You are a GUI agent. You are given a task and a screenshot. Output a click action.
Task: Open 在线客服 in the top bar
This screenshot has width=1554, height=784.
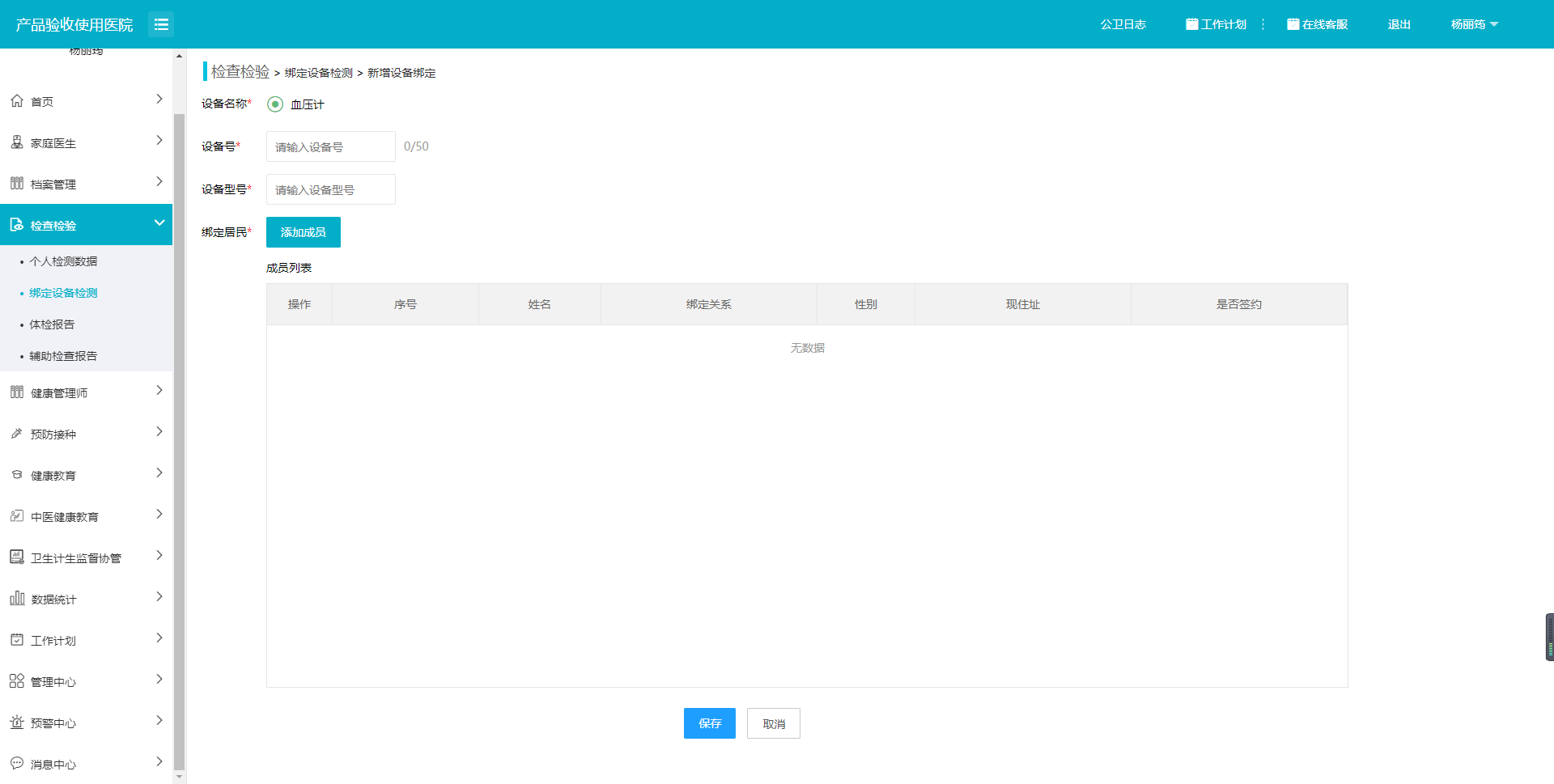click(1324, 24)
